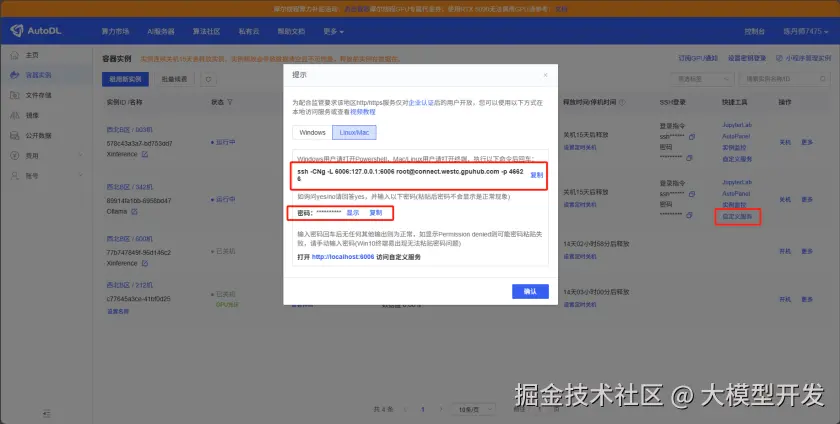The width and height of the screenshot is (840, 424).
Task: Show the hidden password in the dialog
Action: (x=352, y=213)
